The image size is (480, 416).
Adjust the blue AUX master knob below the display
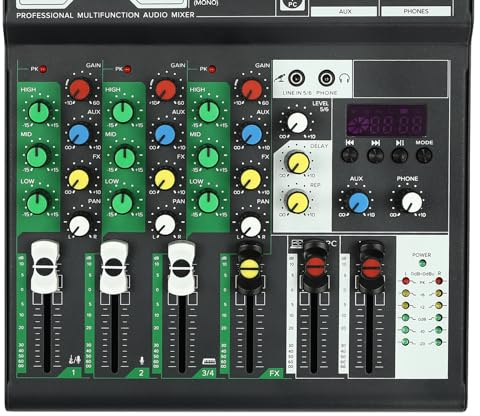pos(358,202)
